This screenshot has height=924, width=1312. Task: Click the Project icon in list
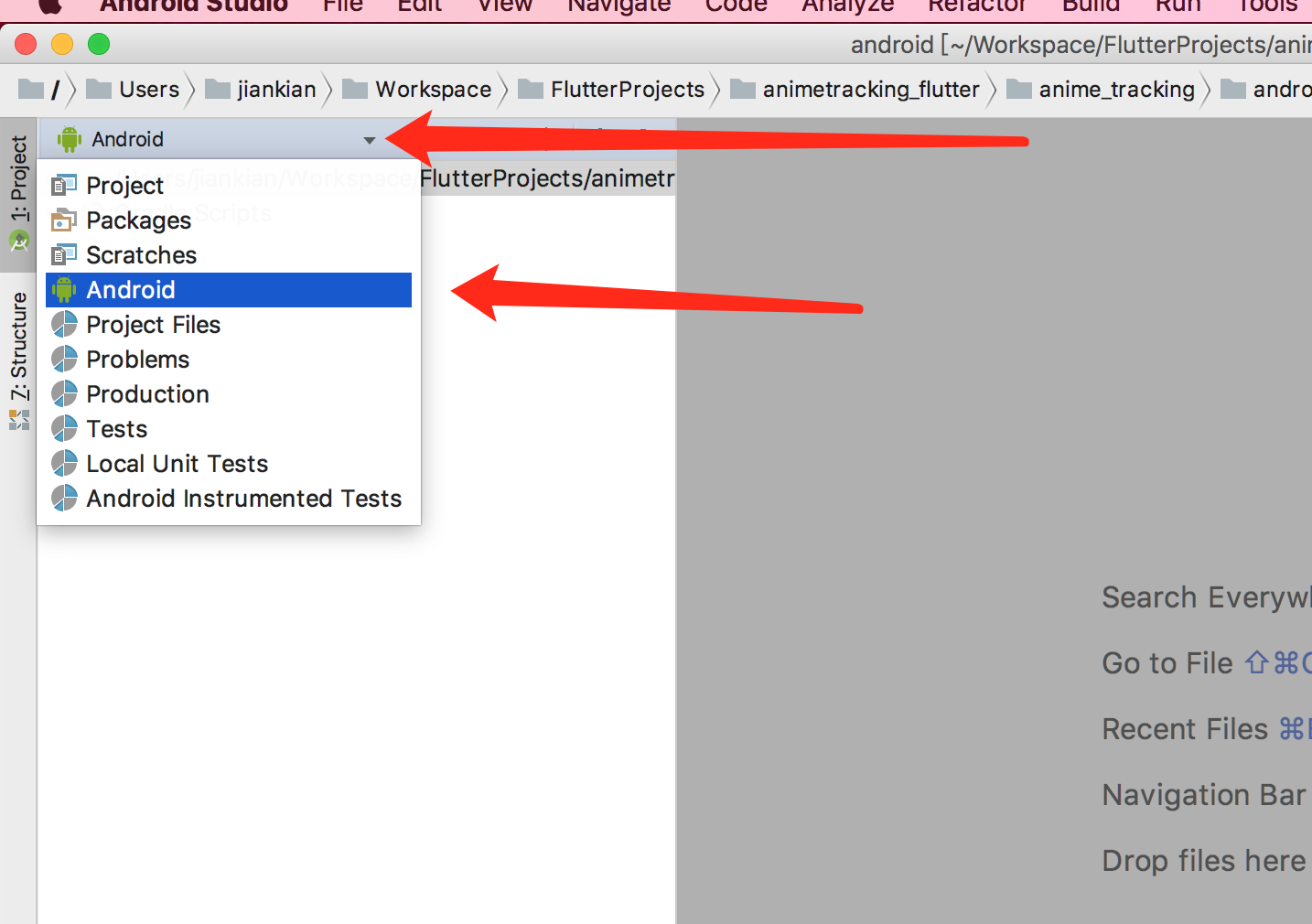(x=64, y=185)
